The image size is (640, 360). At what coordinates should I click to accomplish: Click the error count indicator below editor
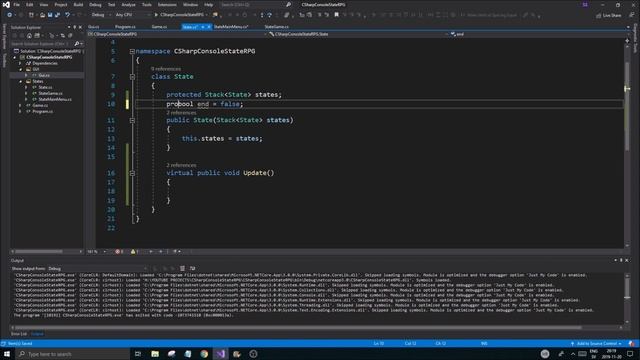pyautogui.click(x=119, y=252)
